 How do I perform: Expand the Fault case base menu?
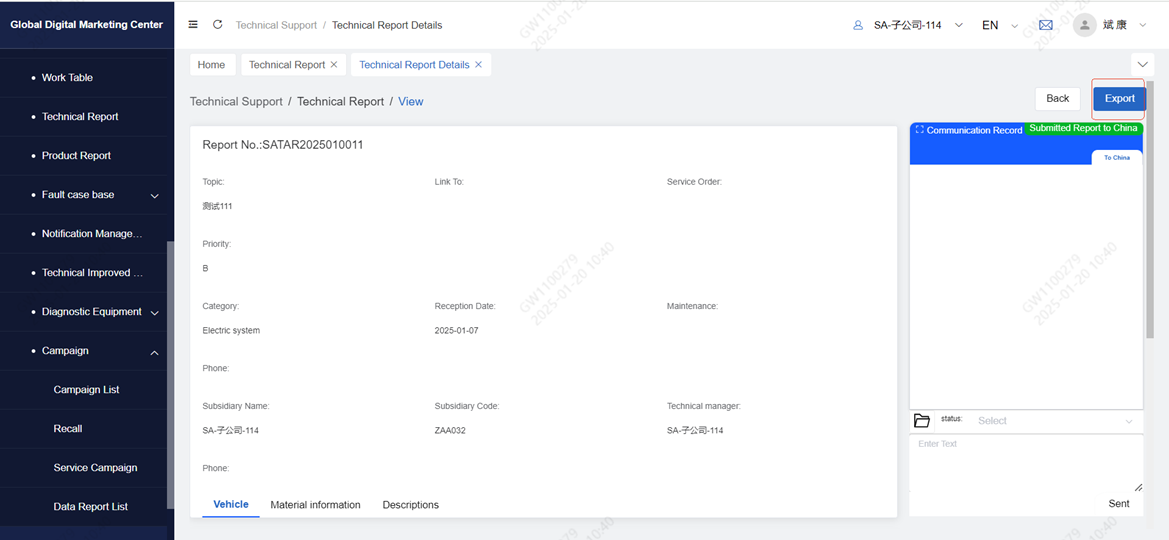click(154, 196)
